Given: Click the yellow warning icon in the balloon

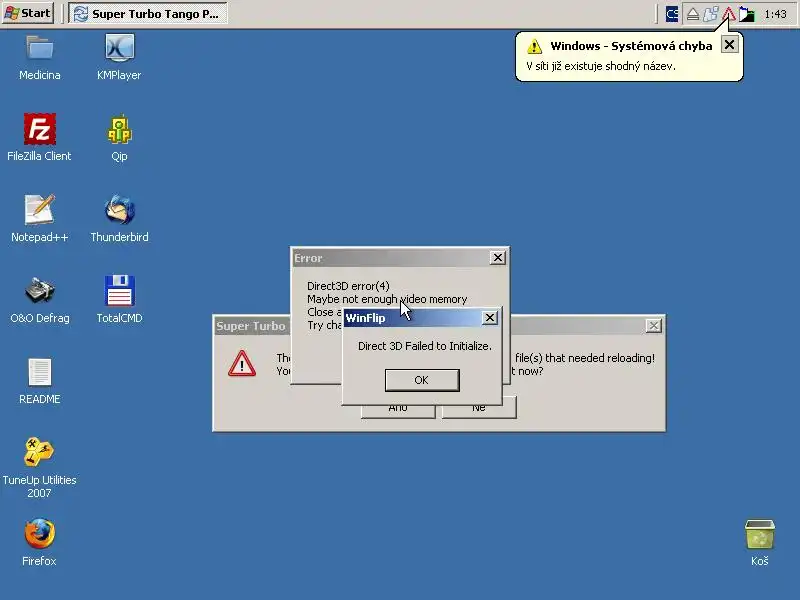Looking at the screenshot, I should pos(534,46).
